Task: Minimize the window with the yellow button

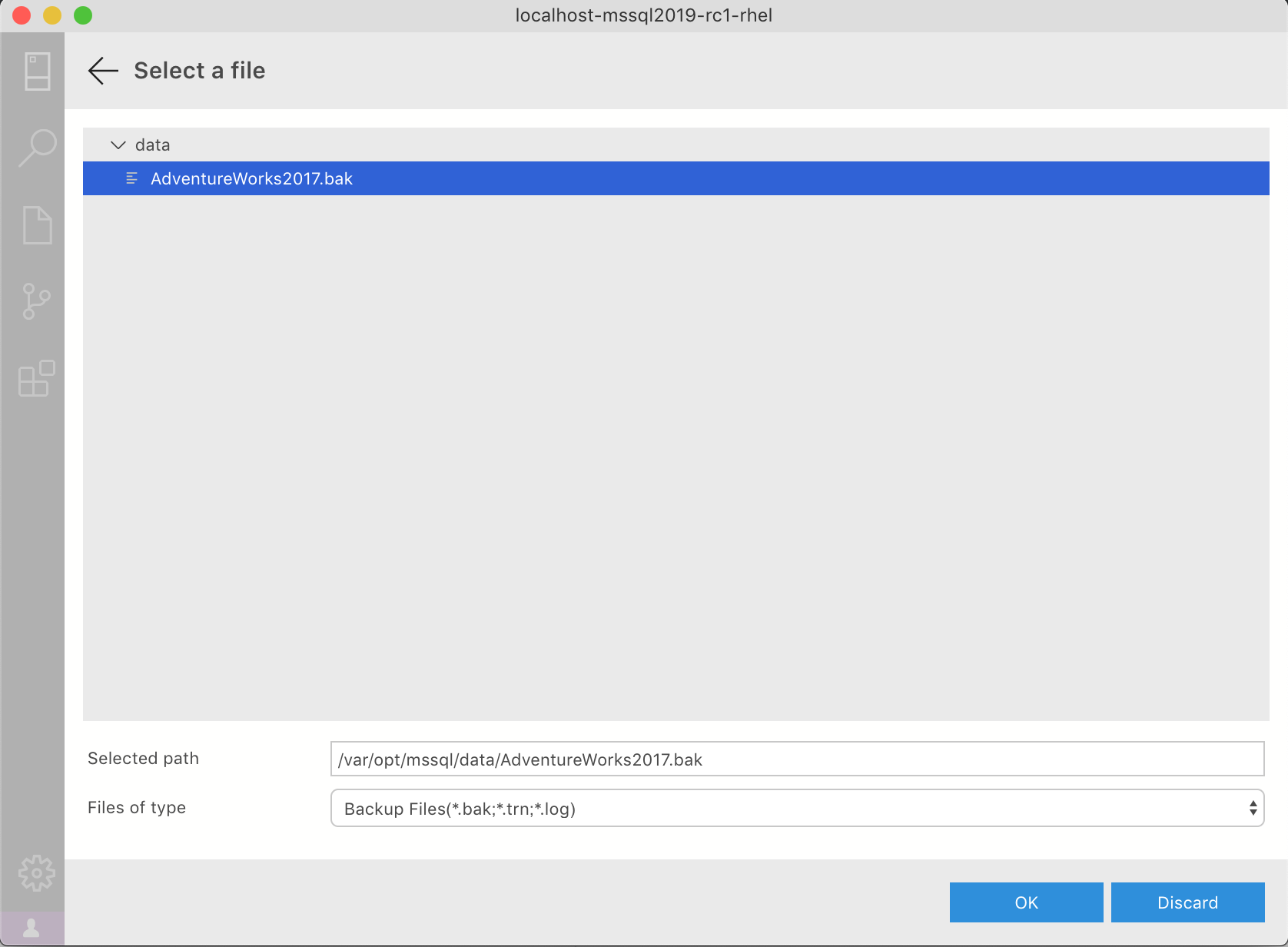Action: 52,15
